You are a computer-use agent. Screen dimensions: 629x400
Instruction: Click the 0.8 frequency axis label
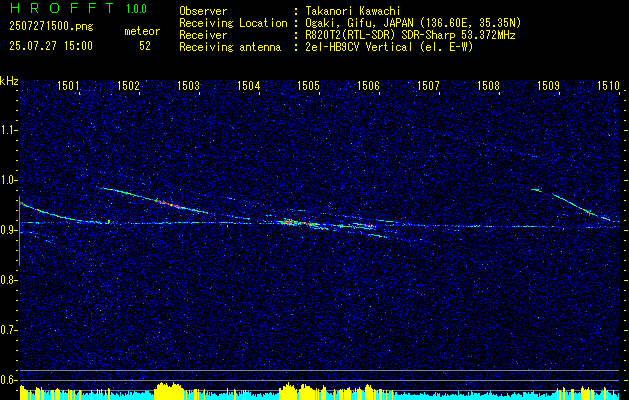[8, 280]
